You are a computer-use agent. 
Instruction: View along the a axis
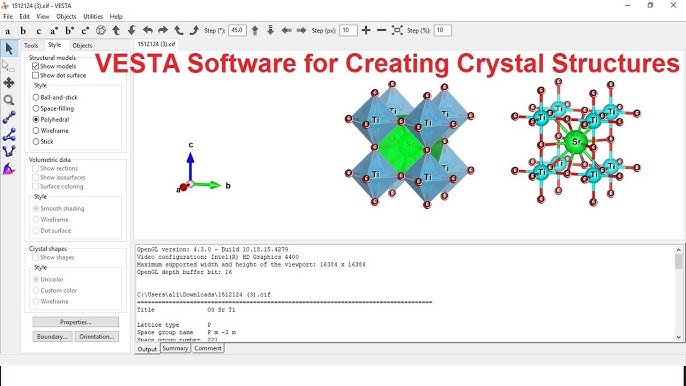(x=7, y=31)
